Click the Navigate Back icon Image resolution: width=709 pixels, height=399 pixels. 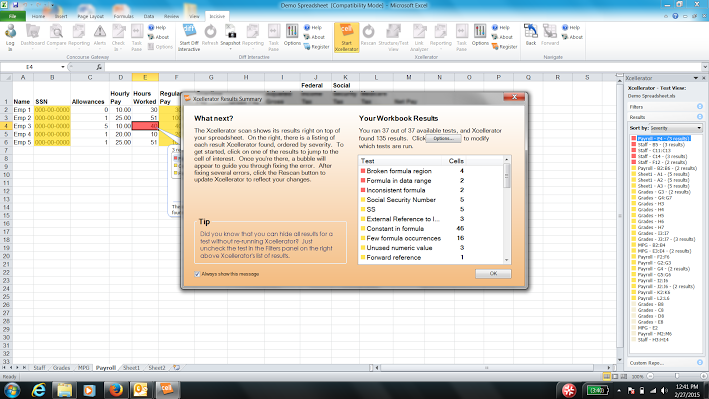click(531, 35)
